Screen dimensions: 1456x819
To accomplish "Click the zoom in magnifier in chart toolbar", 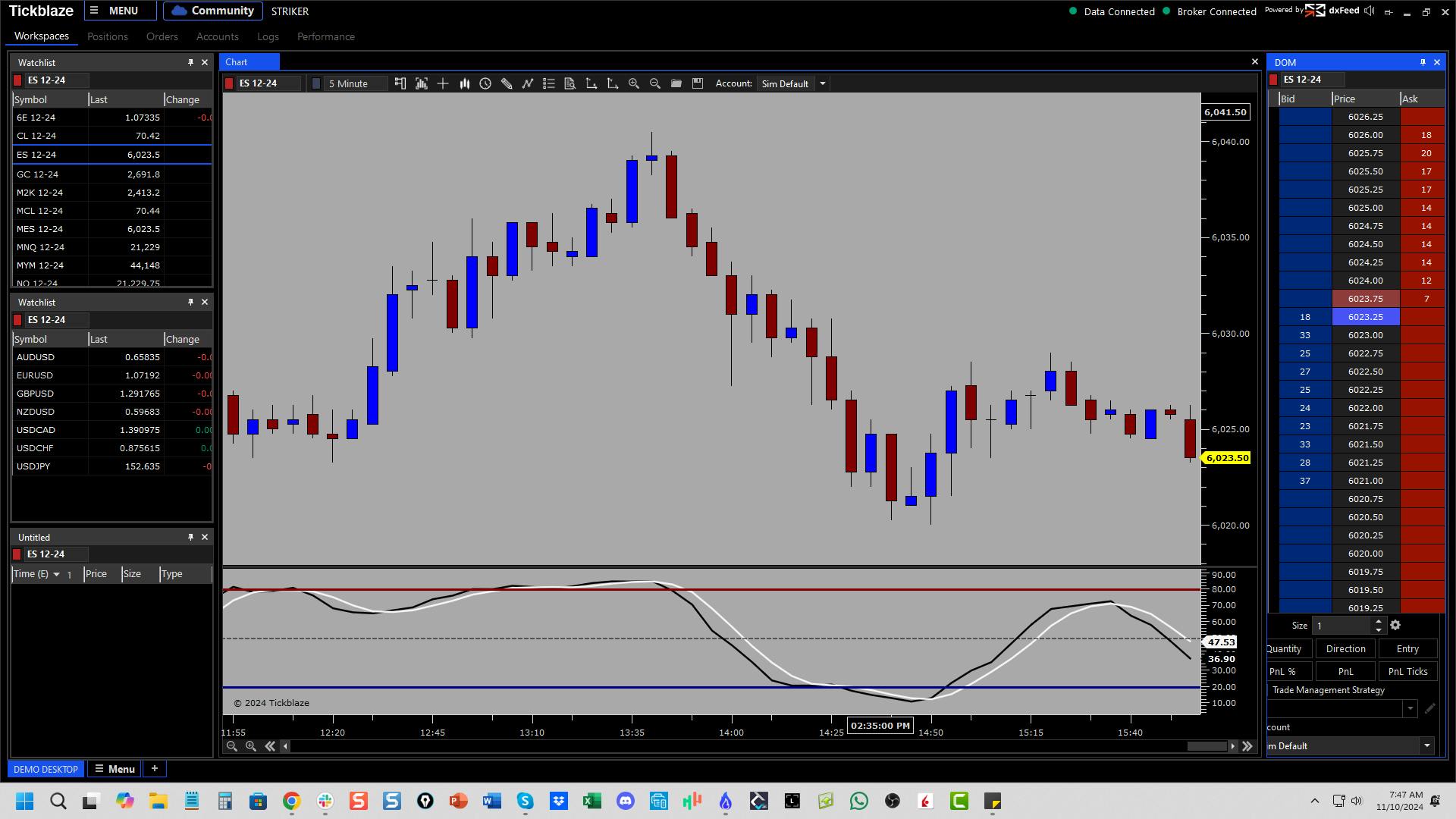I will click(634, 83).
